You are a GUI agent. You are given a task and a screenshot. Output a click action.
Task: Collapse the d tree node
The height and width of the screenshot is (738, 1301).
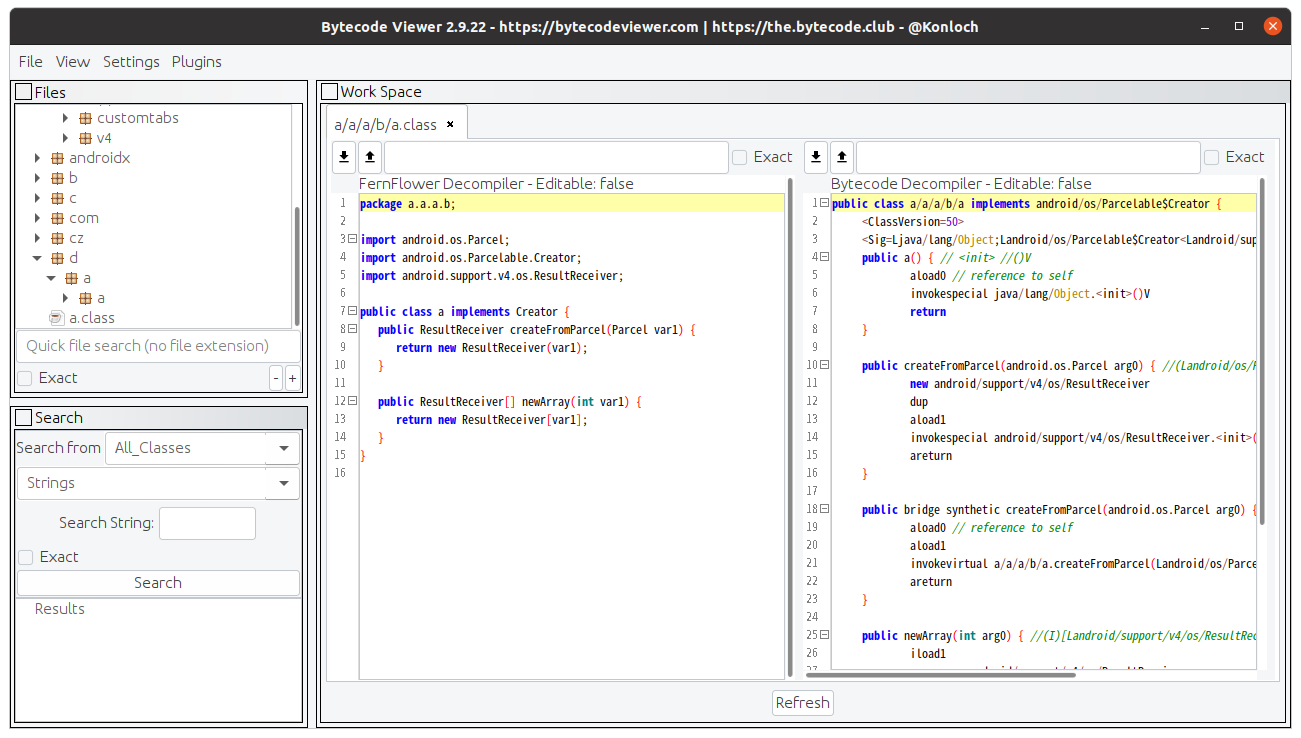tap(38, 258)
